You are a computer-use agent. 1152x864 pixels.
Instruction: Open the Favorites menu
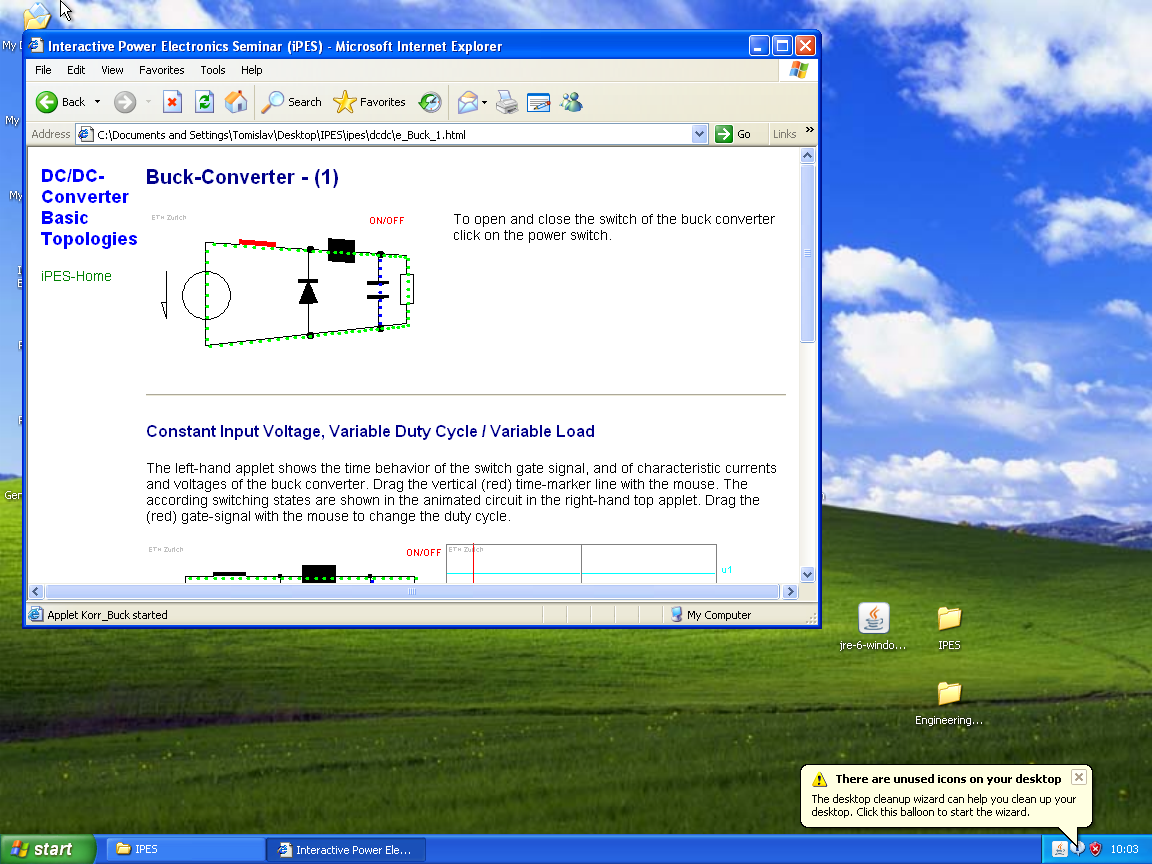click(162, 70)
